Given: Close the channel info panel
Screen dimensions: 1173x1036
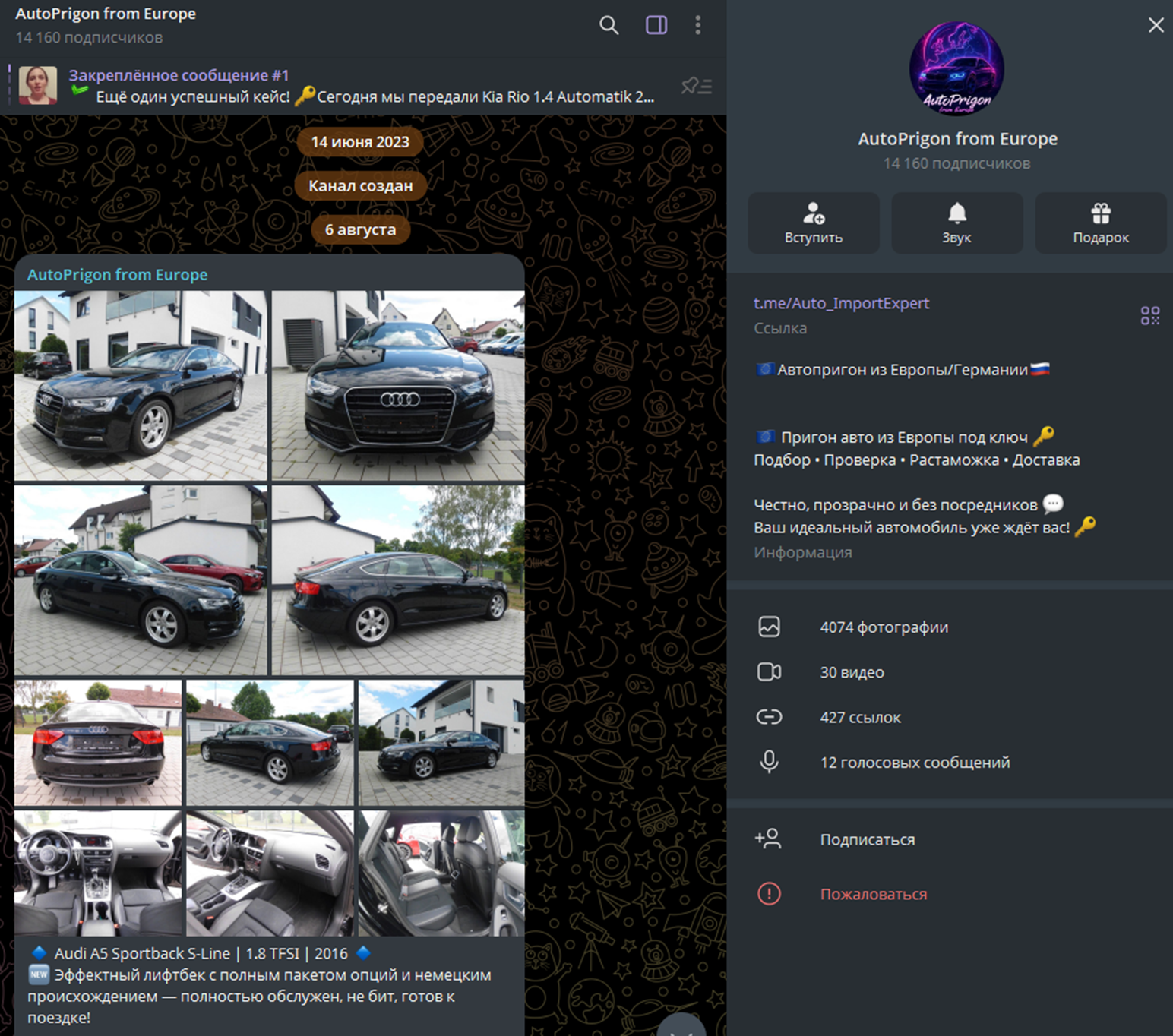Looking at the screenshot, I should [1156, 25].
